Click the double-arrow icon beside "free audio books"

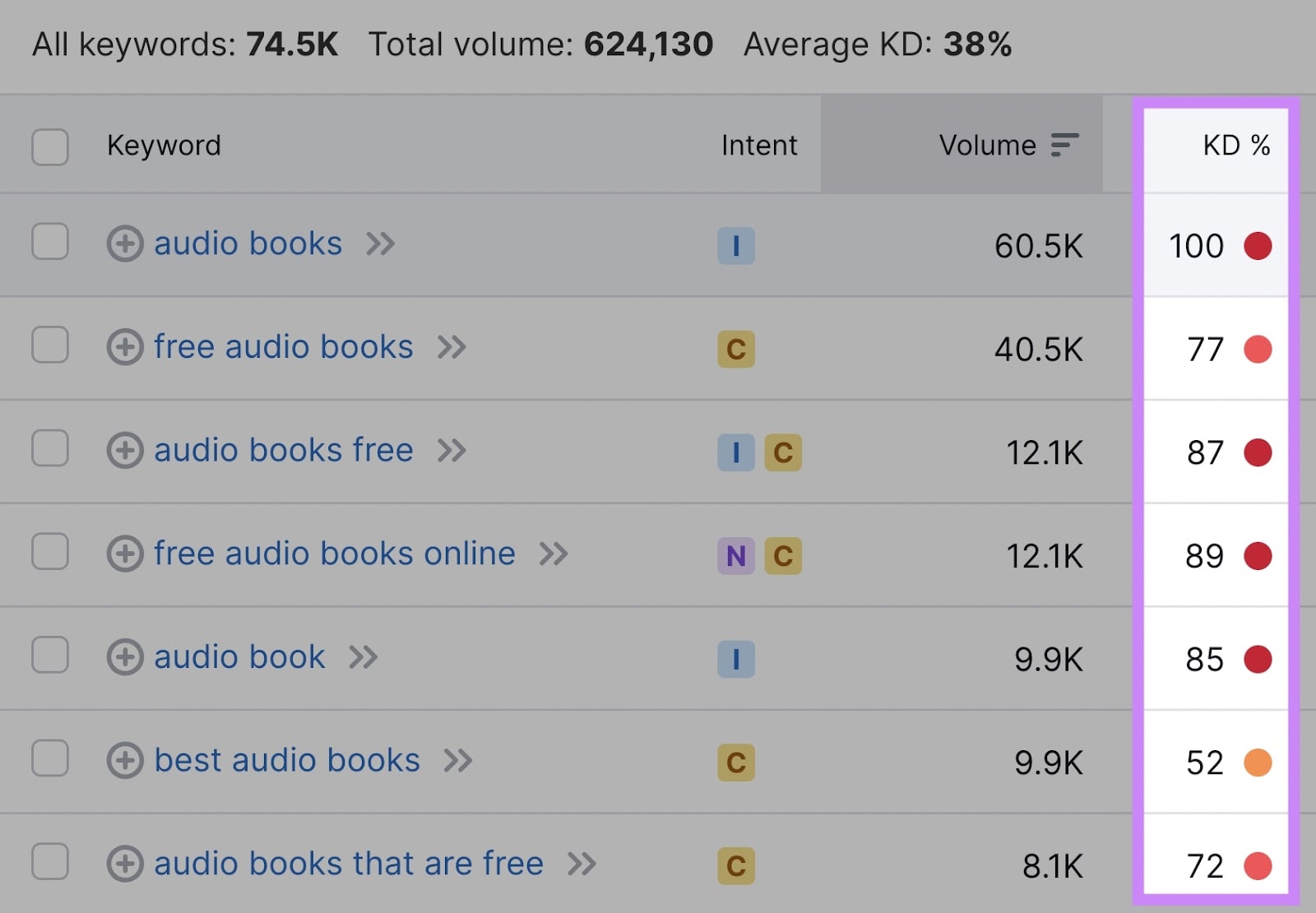click(452, 348)
